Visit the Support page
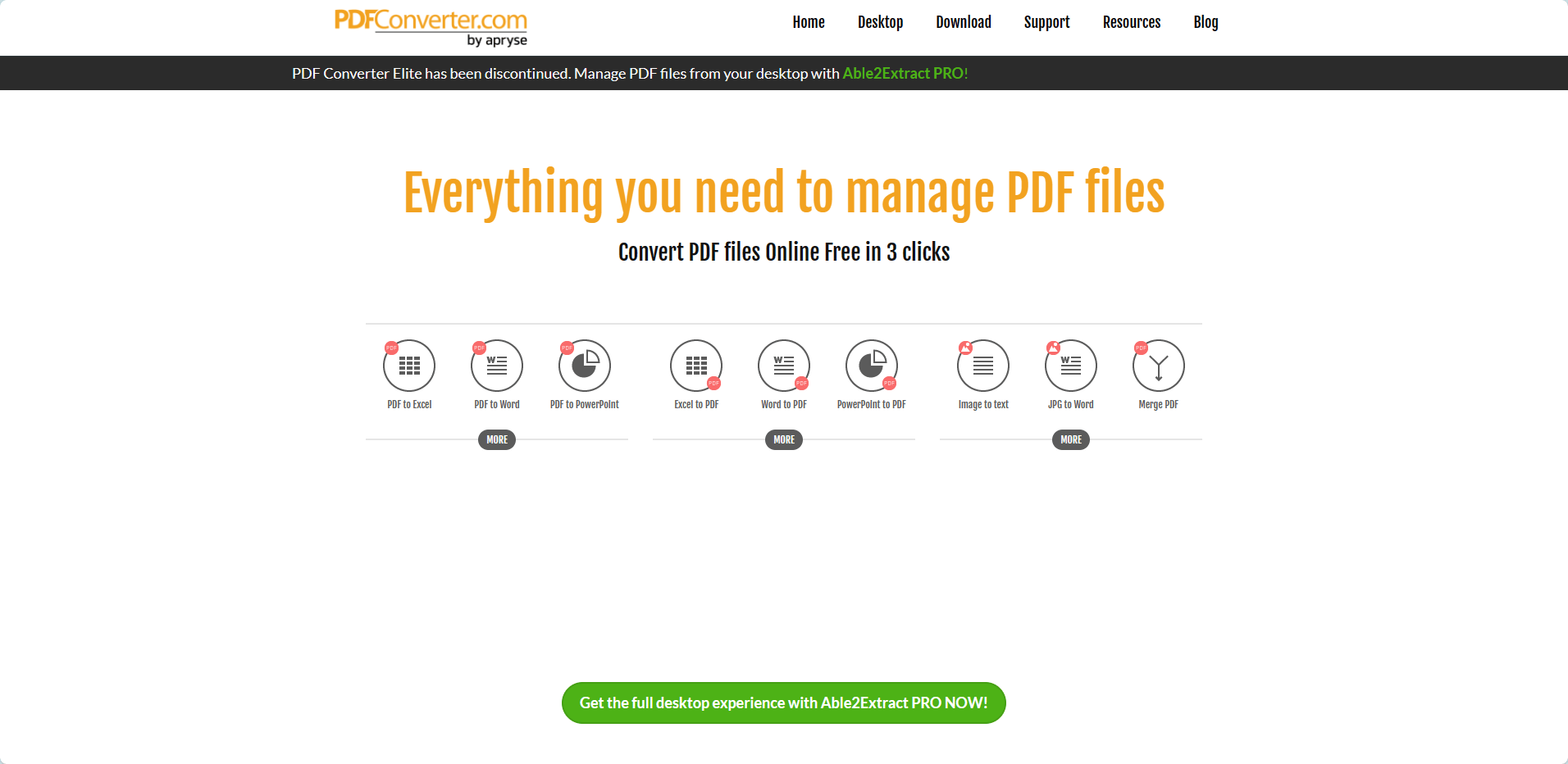Image resolution: width=1568 pixels, height=764 pixels. (1046, 22)
